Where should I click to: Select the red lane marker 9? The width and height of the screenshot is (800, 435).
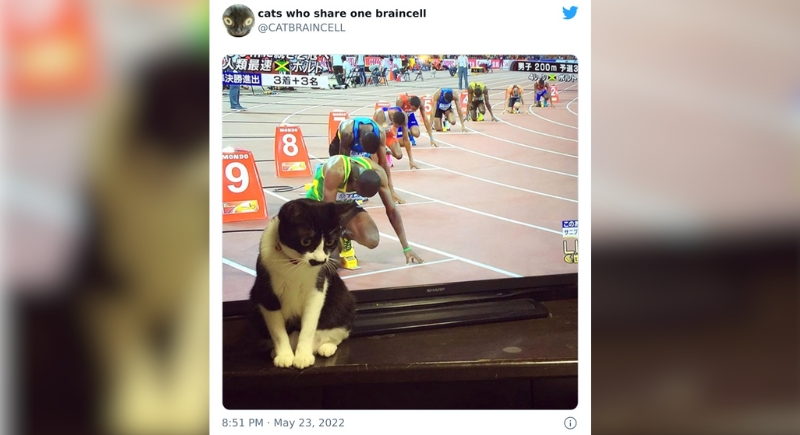point(242,186)
